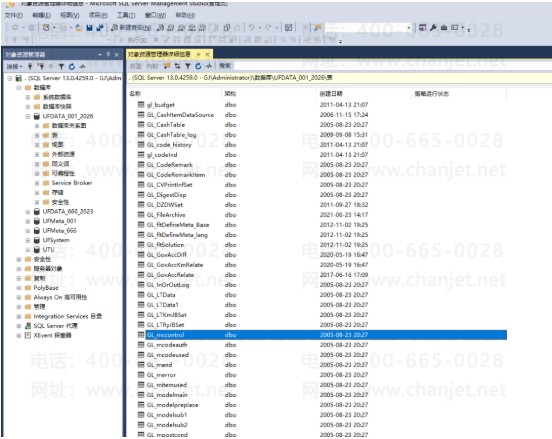552x439 pixels.
Task: Click the Copy icon in main toolbar
Action: pyautogui.click(x=227, y=27)
